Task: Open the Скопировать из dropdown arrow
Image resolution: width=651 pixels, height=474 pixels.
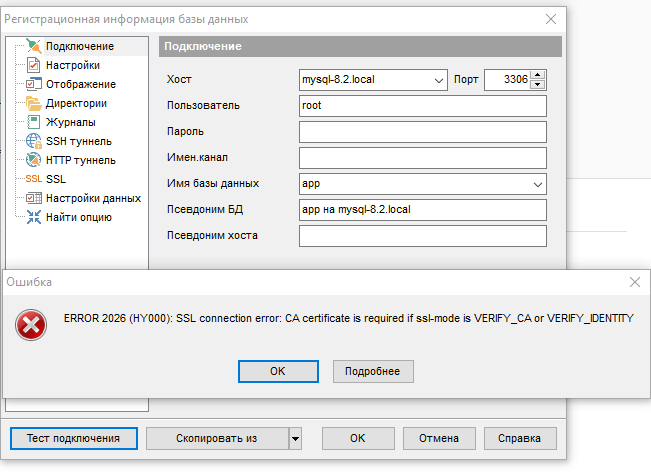Action: 295,438
